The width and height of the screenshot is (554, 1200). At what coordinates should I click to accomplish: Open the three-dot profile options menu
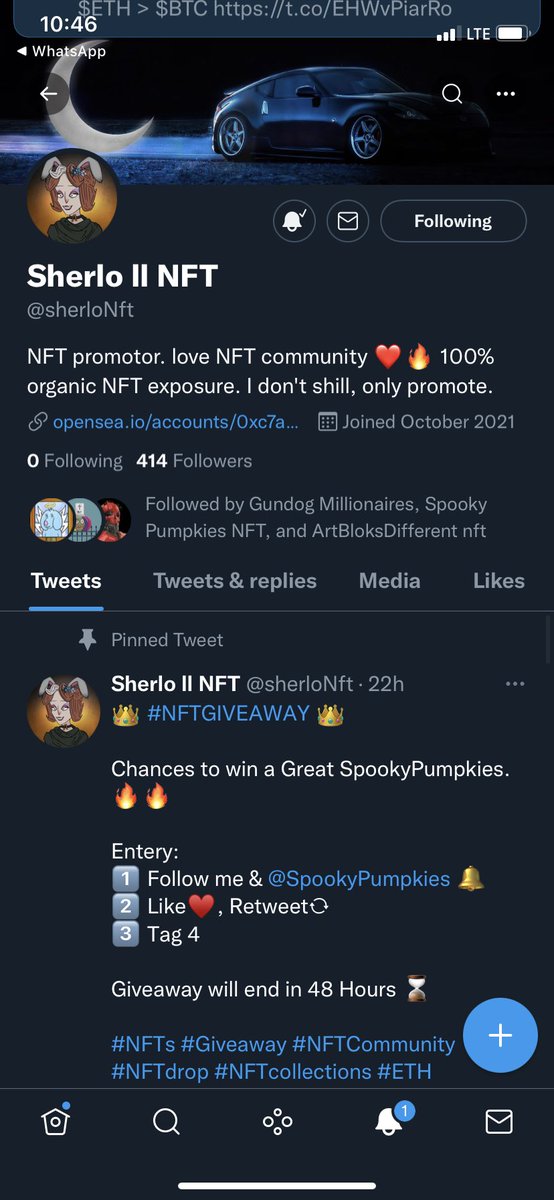coord(506,94)
